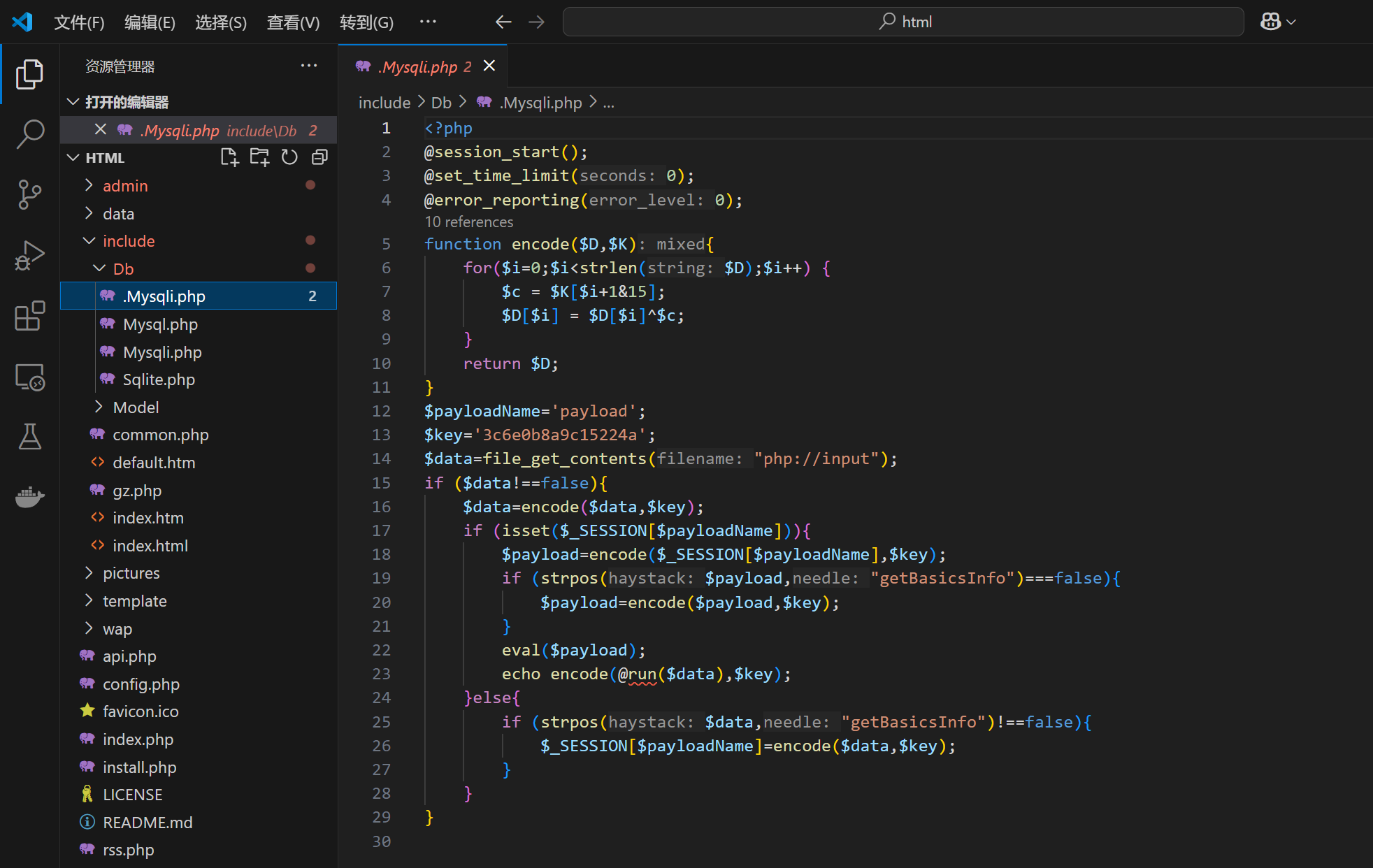Open the 转到(G) menu

click(366, 22)
